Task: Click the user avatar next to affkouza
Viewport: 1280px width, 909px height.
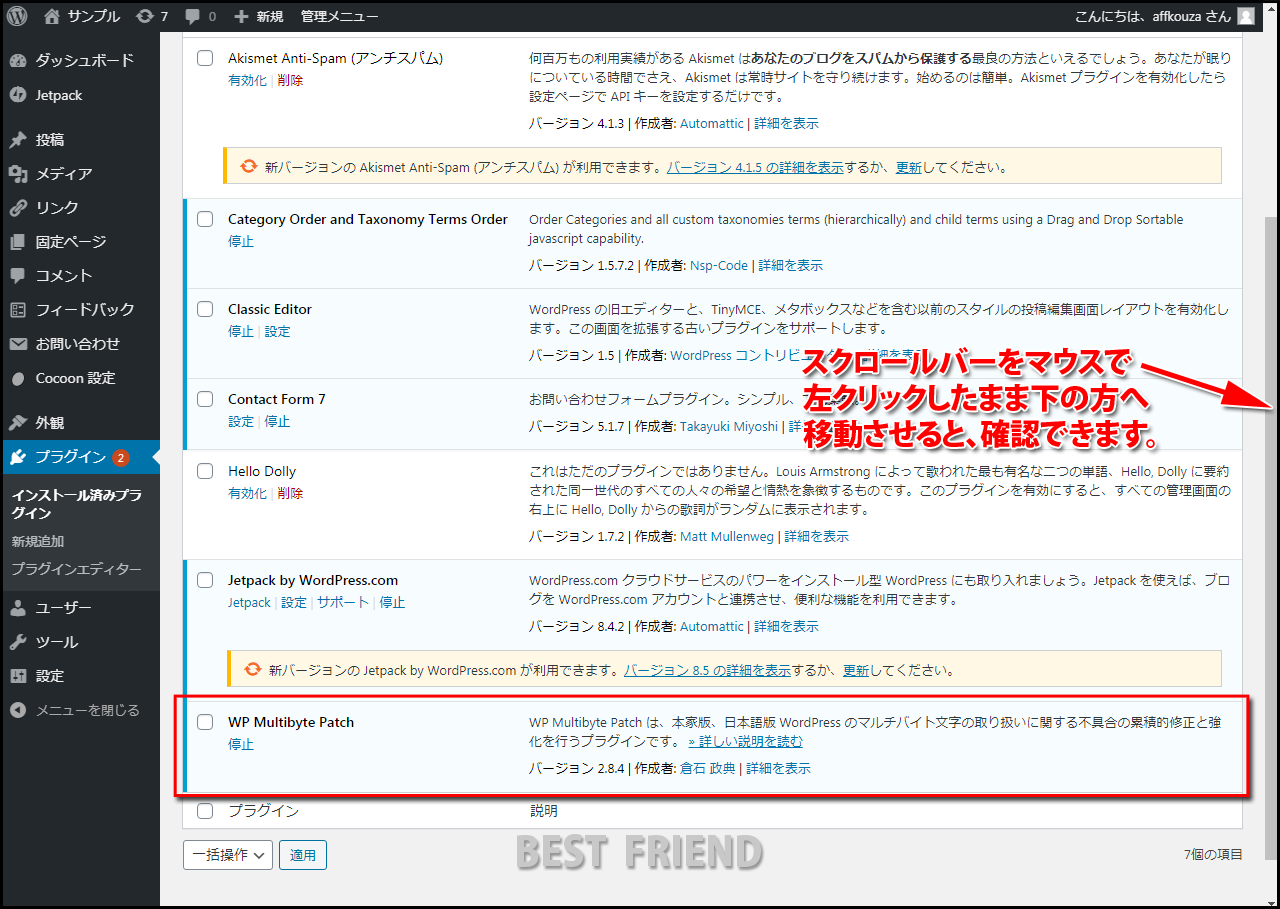Action: tap(1245, 16)
